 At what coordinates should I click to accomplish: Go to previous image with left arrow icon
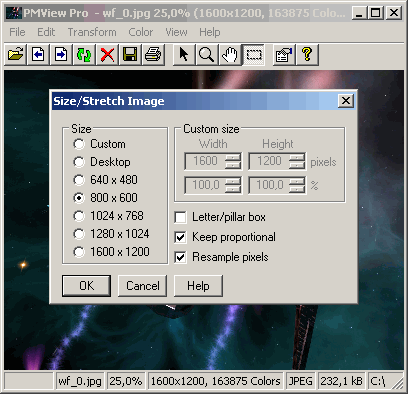pyautogui.click(x=38, y=54)
